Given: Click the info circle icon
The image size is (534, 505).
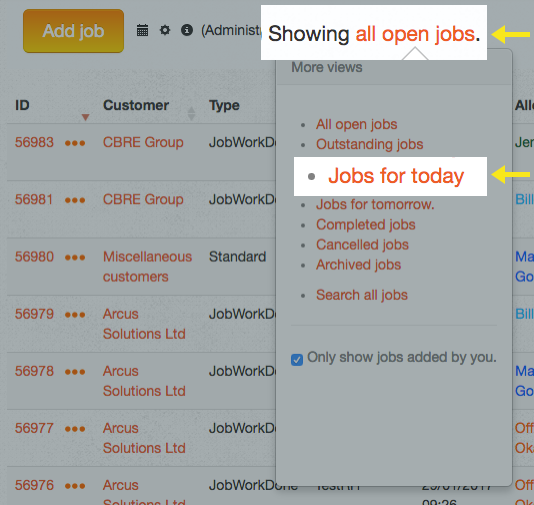Looking at the screenshot, I should tap(187, 30).
